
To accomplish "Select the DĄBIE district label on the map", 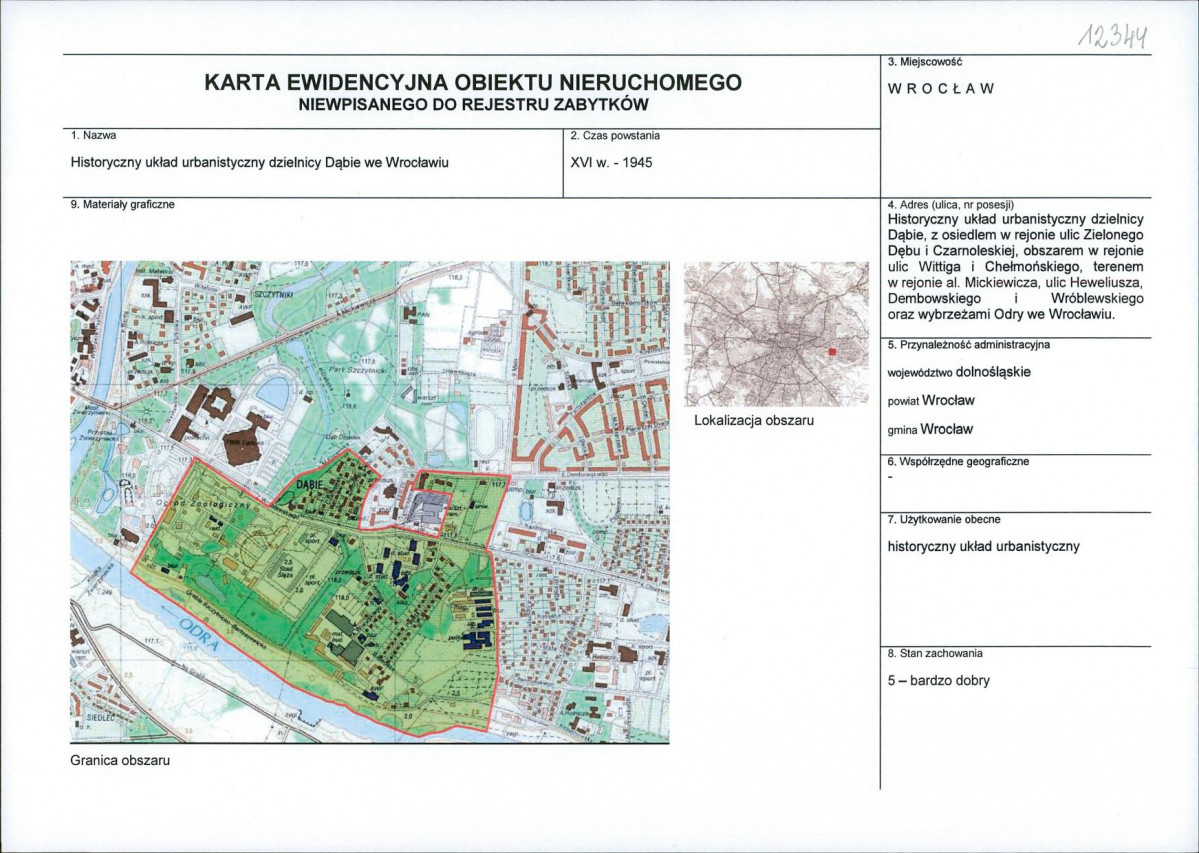I will point(310,485).
